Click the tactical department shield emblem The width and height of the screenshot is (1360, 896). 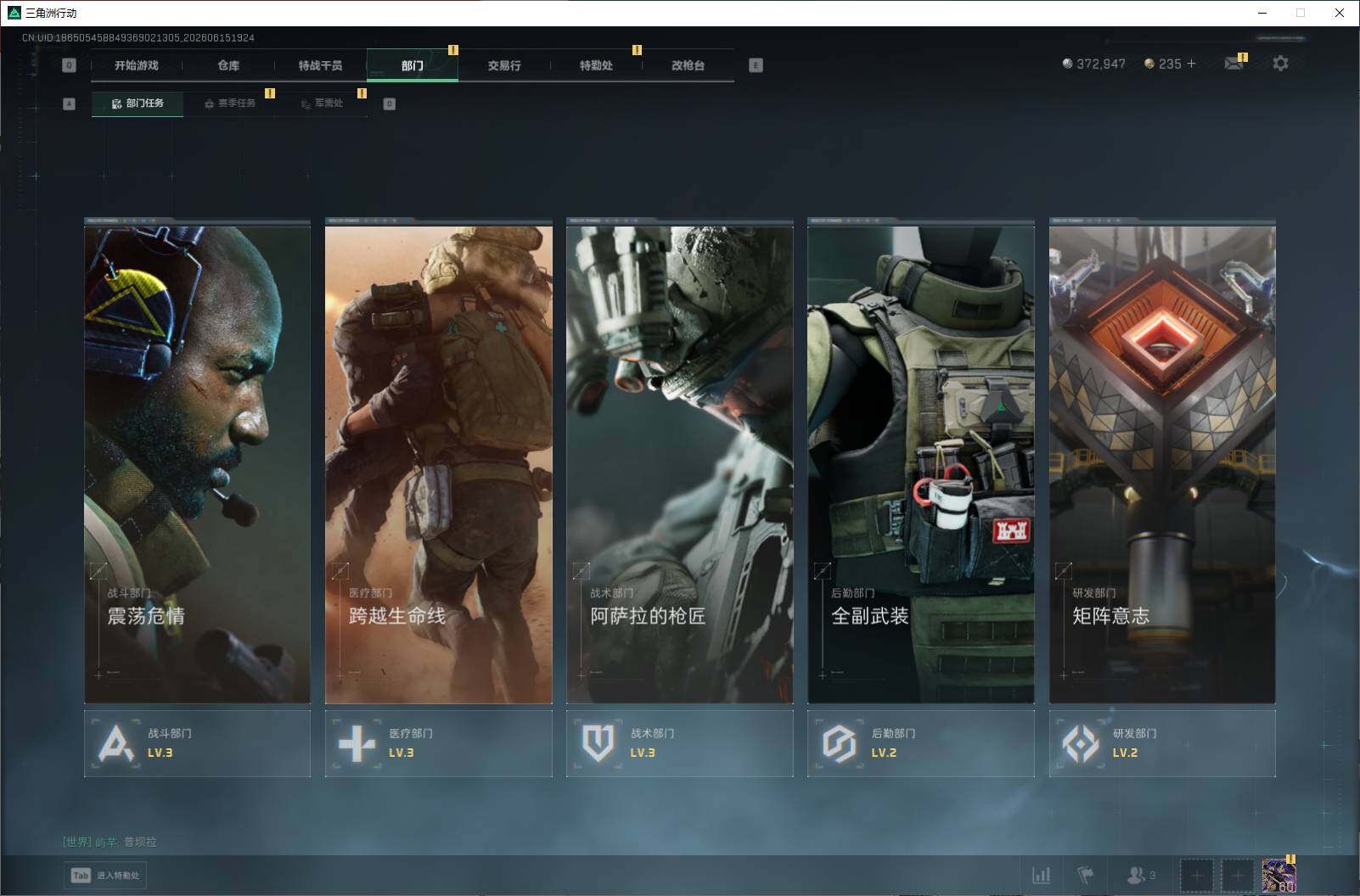(x=598, y=744)
